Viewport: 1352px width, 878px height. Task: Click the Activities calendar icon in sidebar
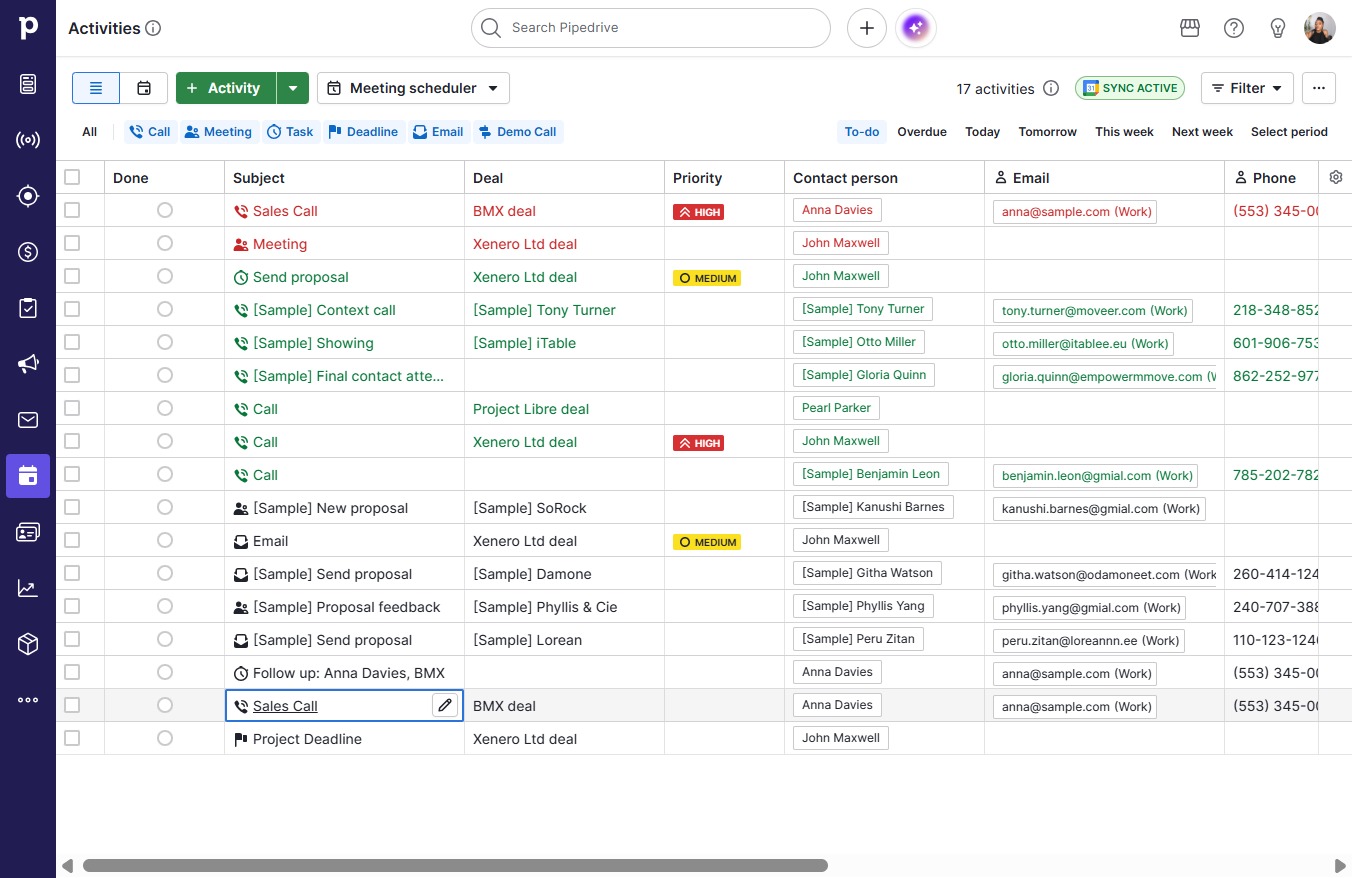[x=28, y=476]
